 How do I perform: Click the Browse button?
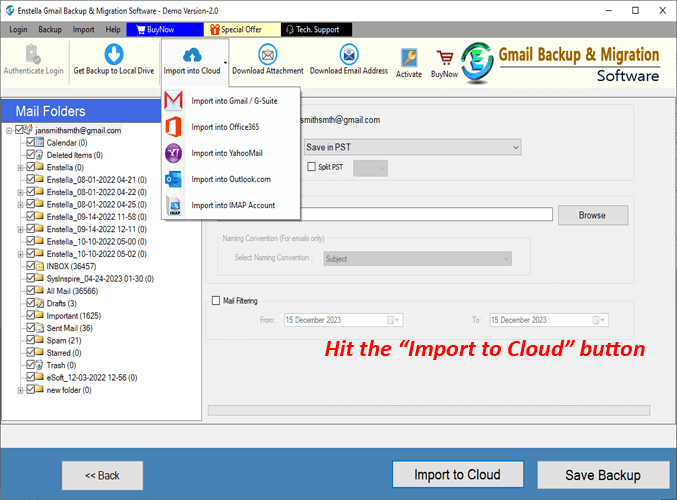pos(592,215)
